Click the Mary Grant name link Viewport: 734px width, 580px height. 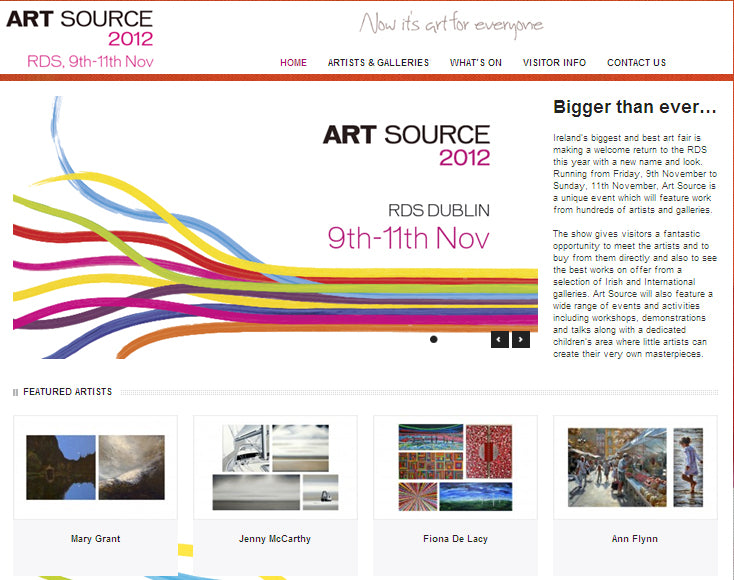(95, 539)
